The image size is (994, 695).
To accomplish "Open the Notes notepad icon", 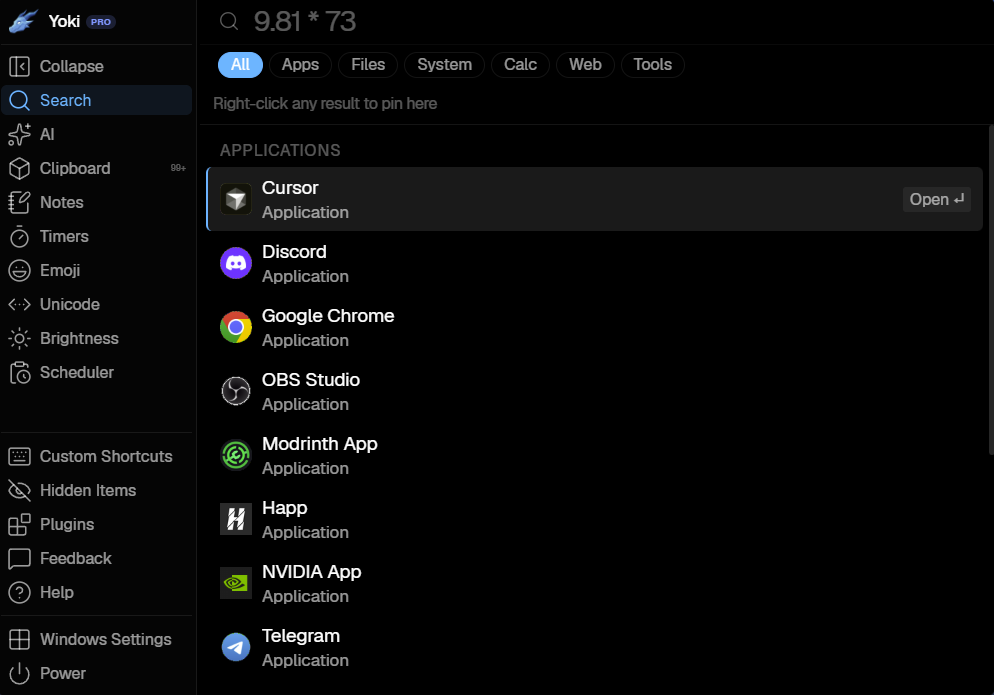I will tap(20, 202).
